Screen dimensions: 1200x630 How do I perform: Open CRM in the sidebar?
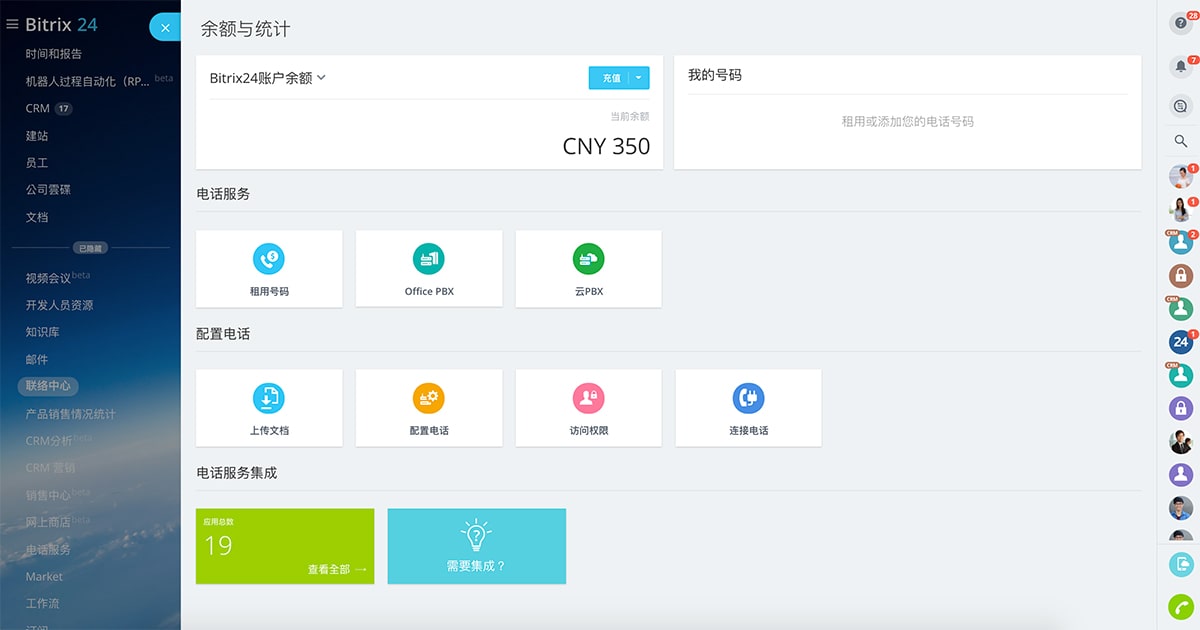tap(38, 108)
